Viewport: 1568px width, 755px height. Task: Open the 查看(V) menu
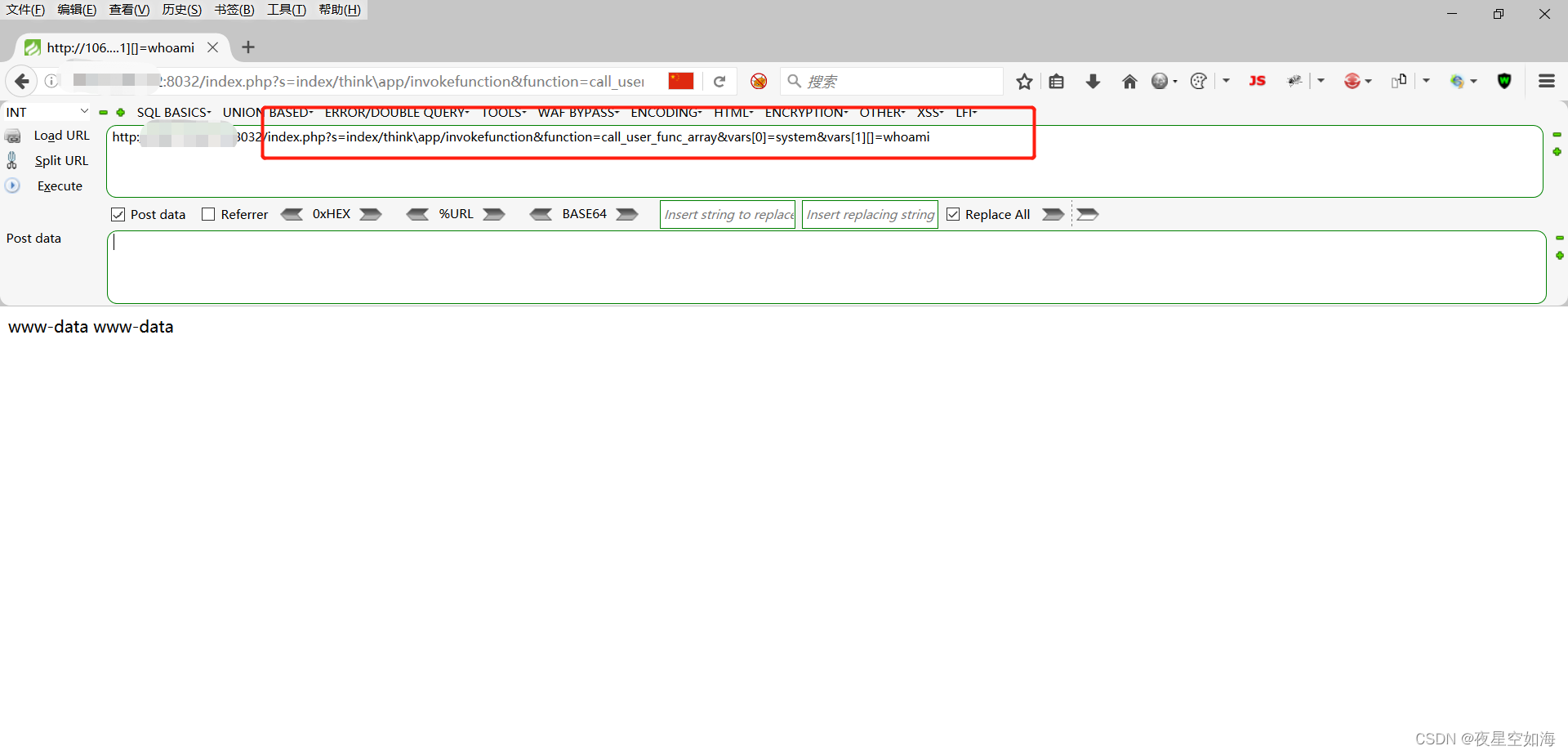(x=129, y=10)
